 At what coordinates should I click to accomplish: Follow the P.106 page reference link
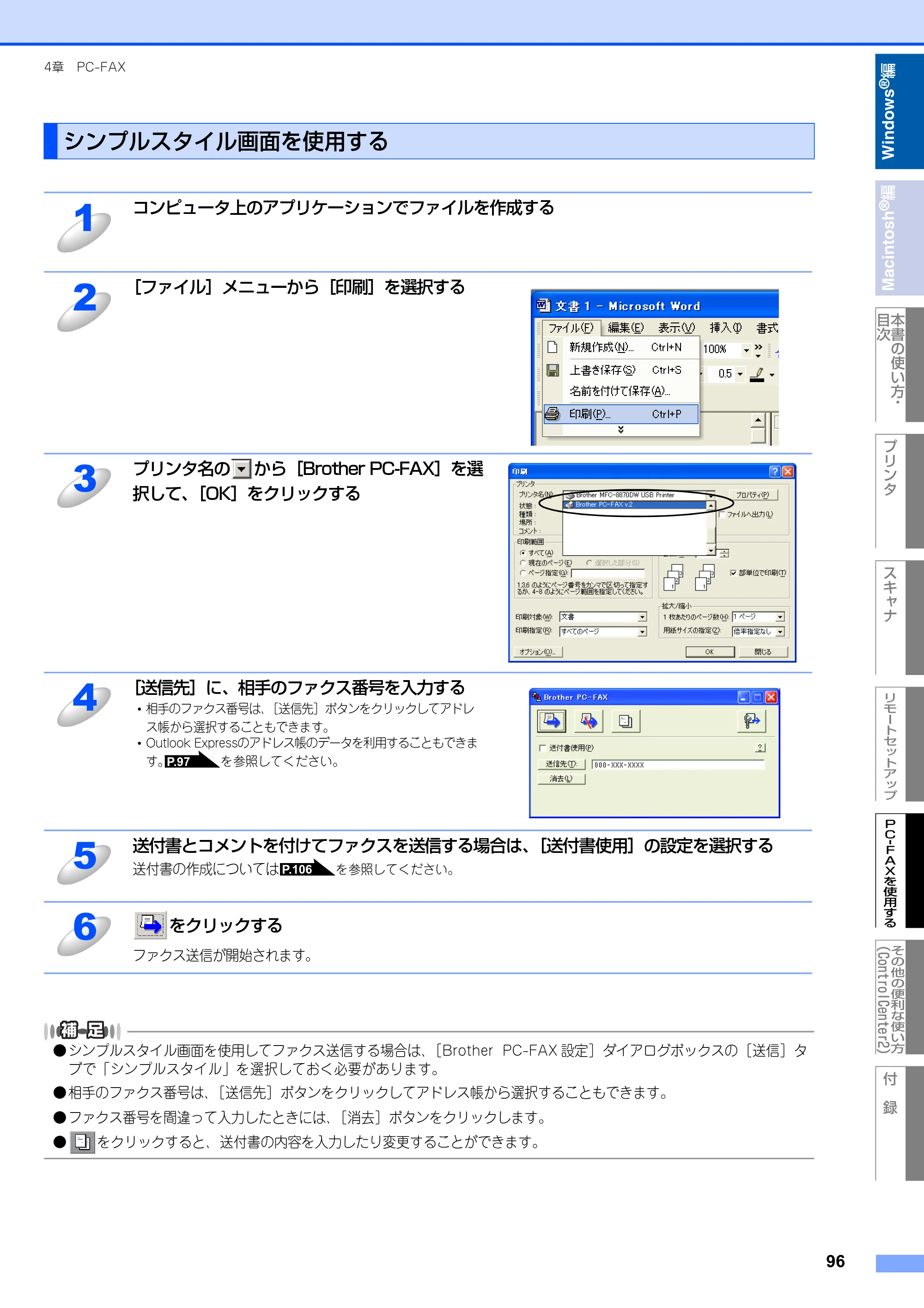point(306,868)
